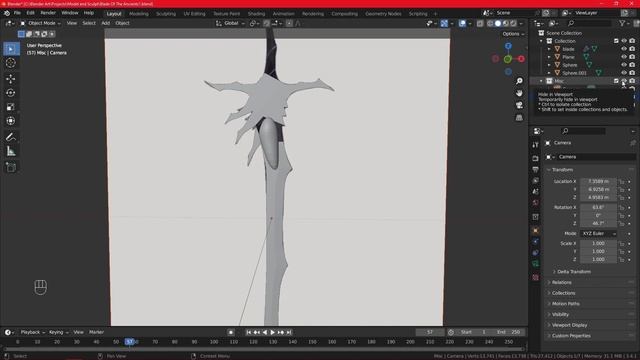Image resolution: width=640 pixels, height=360 pixels.
Task: Expand the Delta Transform panel
Action: coord(573,272)
